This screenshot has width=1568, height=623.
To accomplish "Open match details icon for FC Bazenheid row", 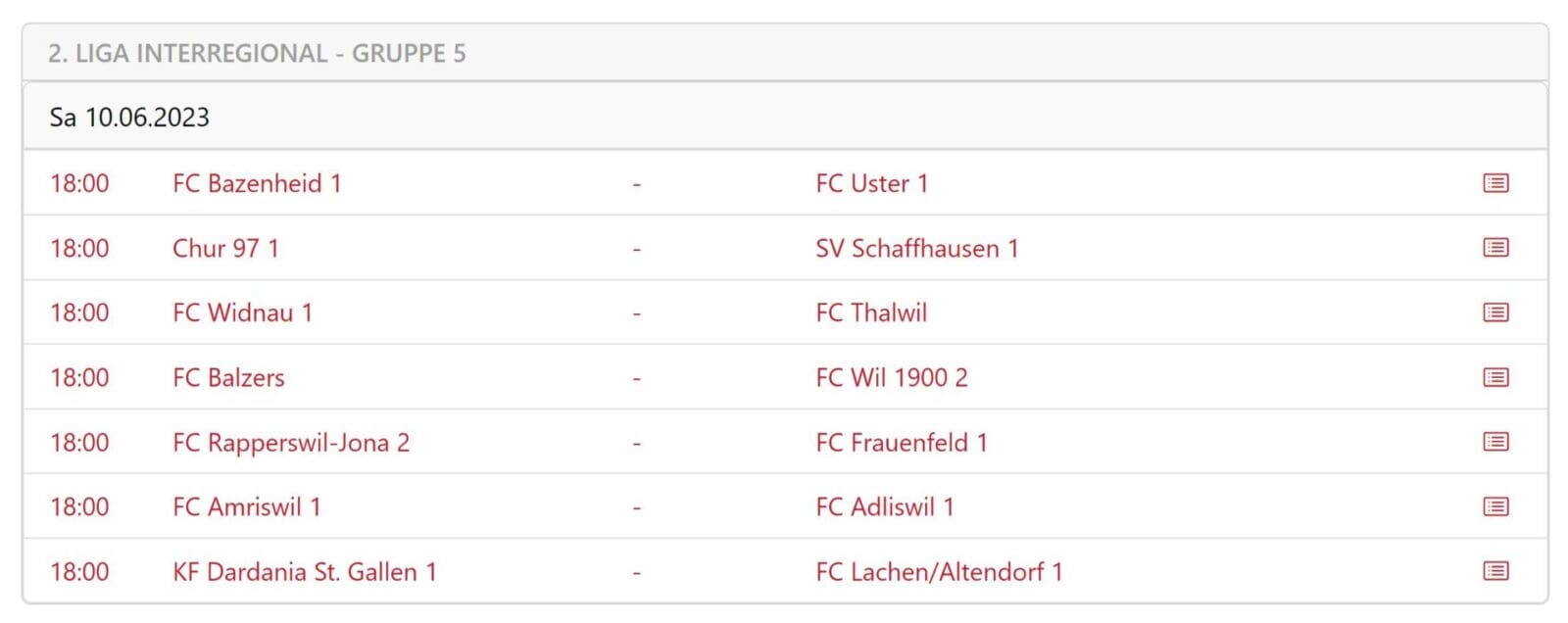I will (x=1494, y=183).
